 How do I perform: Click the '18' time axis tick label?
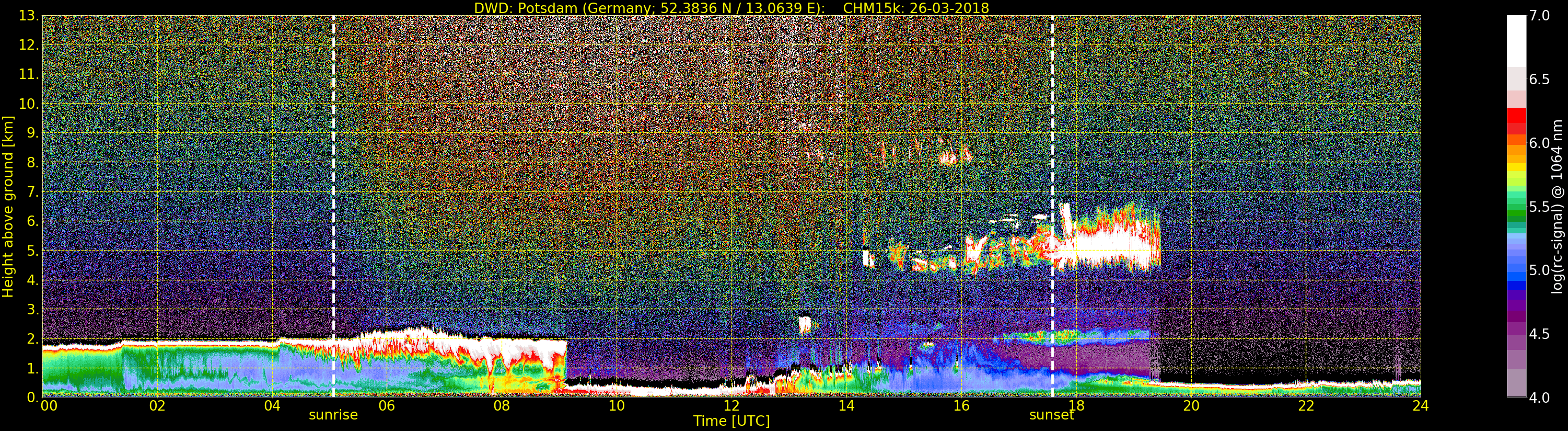1076,405
